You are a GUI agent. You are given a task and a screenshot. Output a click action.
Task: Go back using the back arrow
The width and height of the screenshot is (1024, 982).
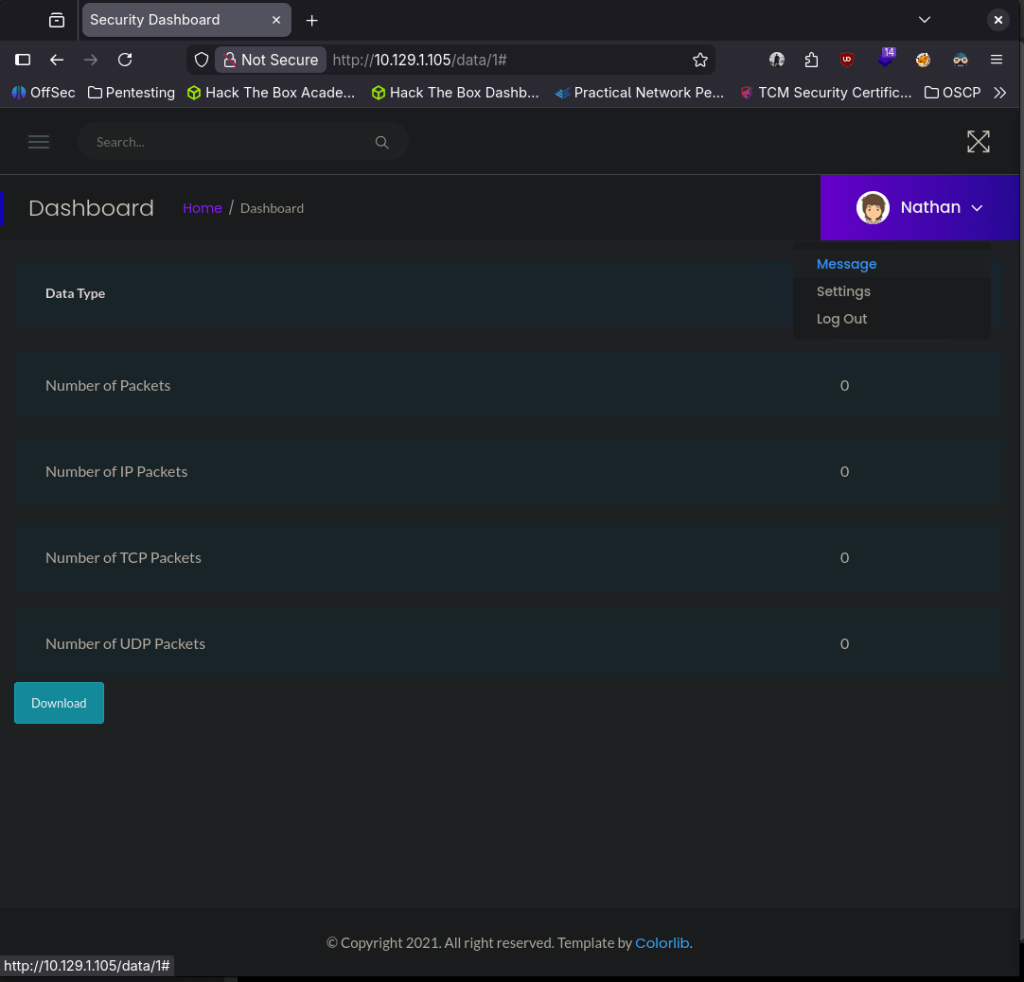point(57,60)
